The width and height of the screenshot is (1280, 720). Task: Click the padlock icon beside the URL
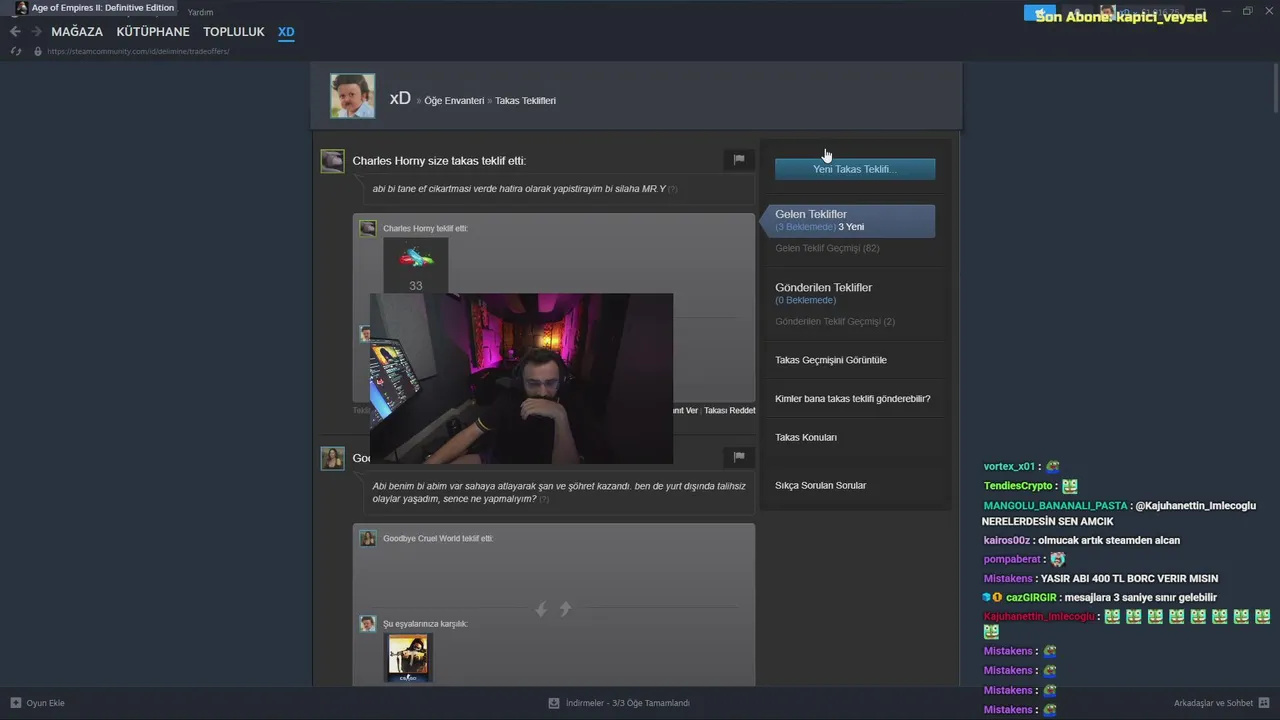tap(38, 51)
